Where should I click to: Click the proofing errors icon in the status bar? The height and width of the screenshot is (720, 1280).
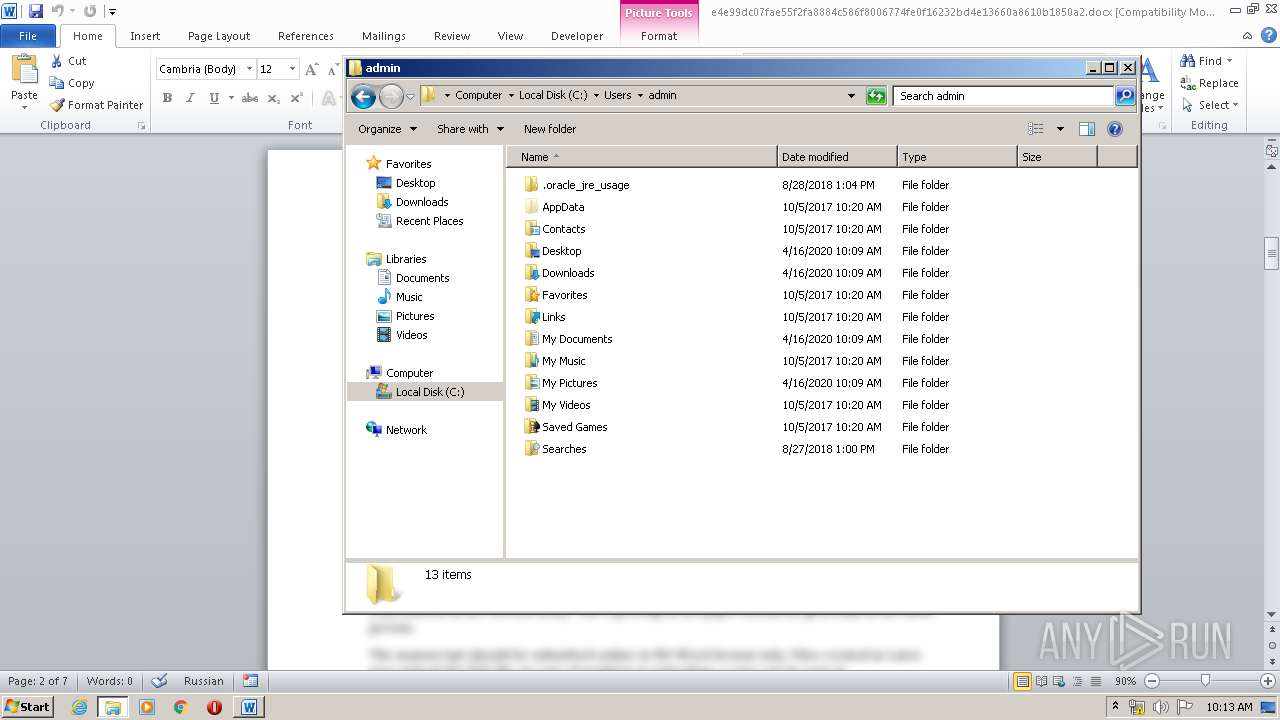[x=159, y=681]
